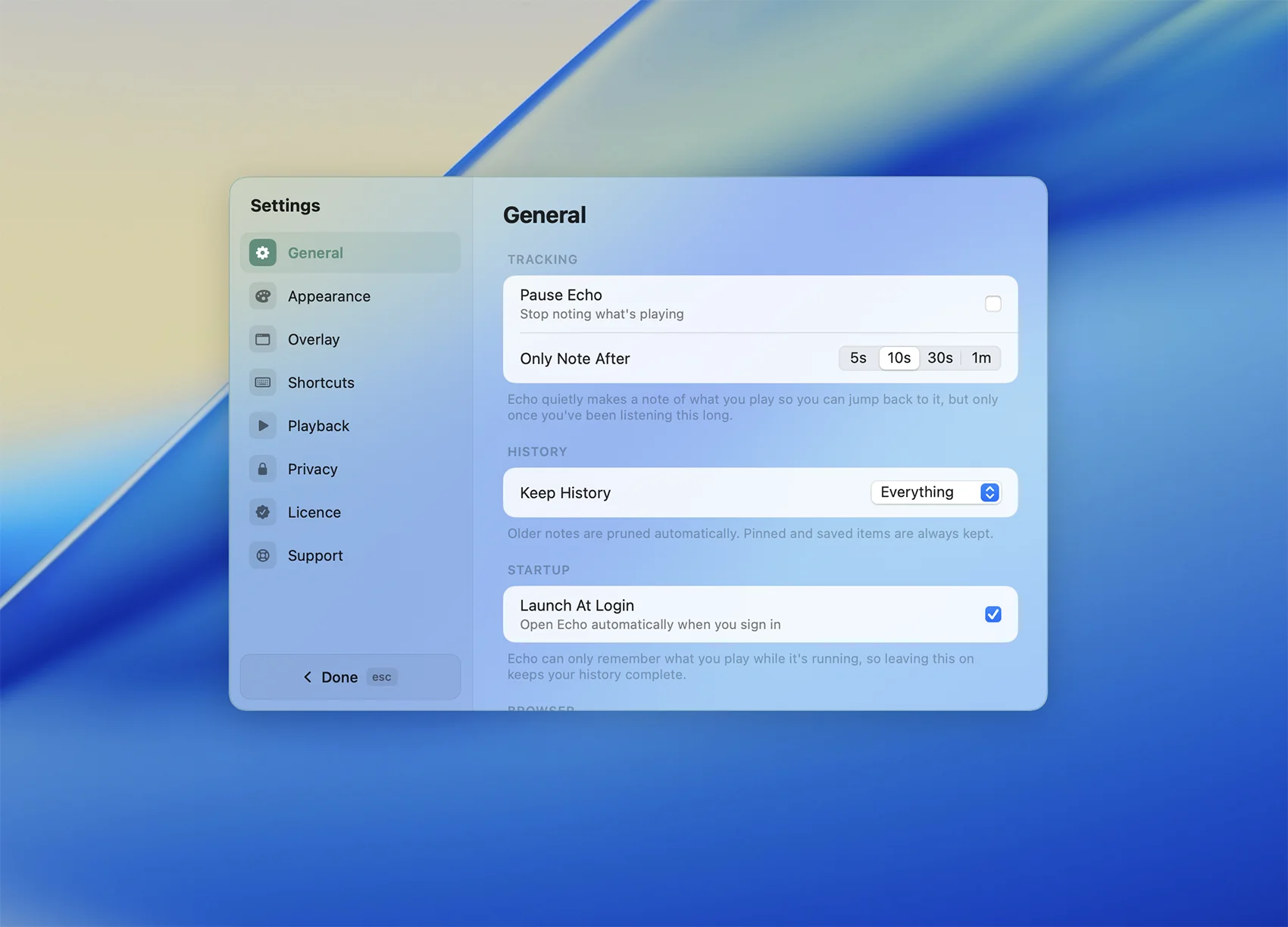
Task: Open the Keep History Everything dropdown
Action: (936, 492)
